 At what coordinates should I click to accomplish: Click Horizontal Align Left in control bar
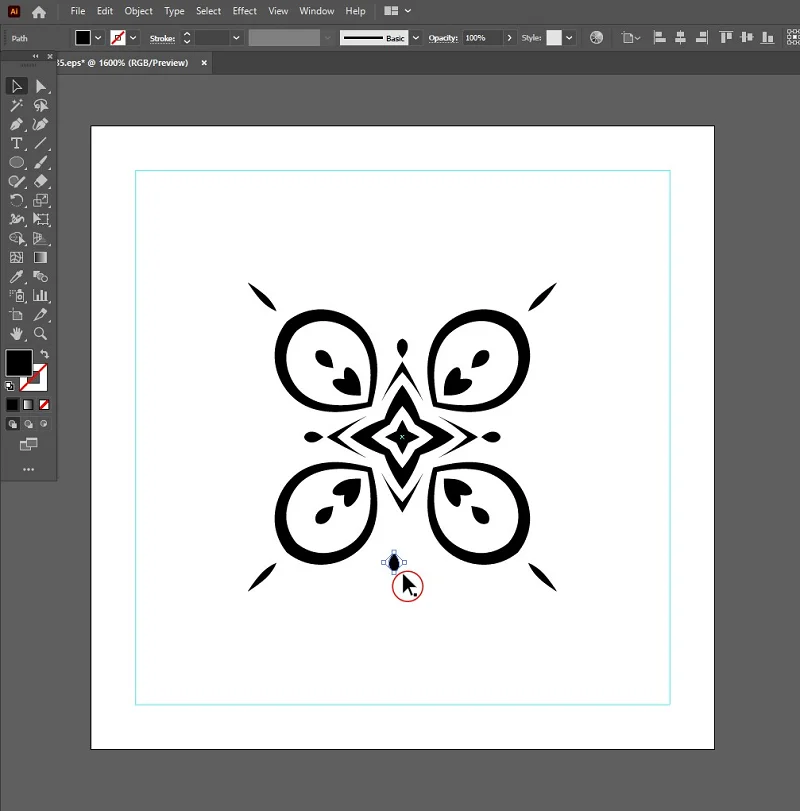[659, 38]
